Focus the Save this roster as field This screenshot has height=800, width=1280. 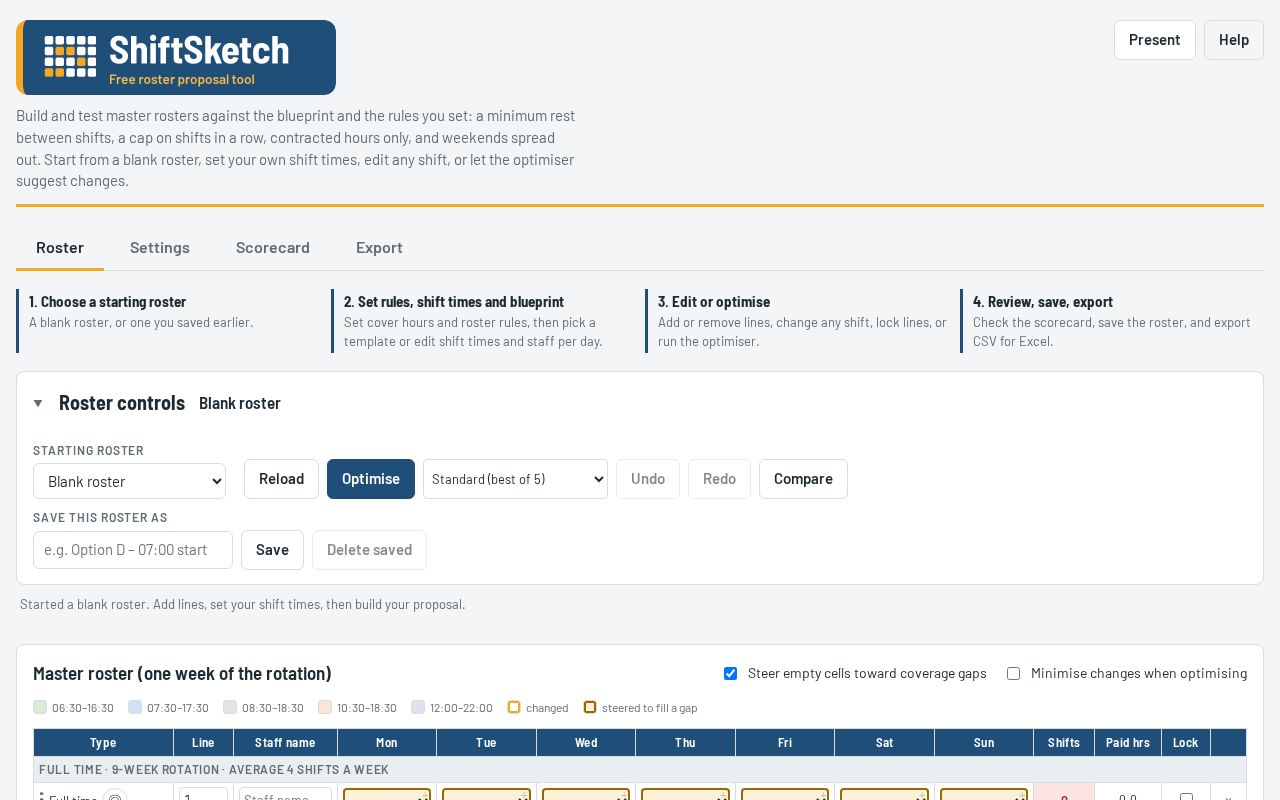pos(133,550)
